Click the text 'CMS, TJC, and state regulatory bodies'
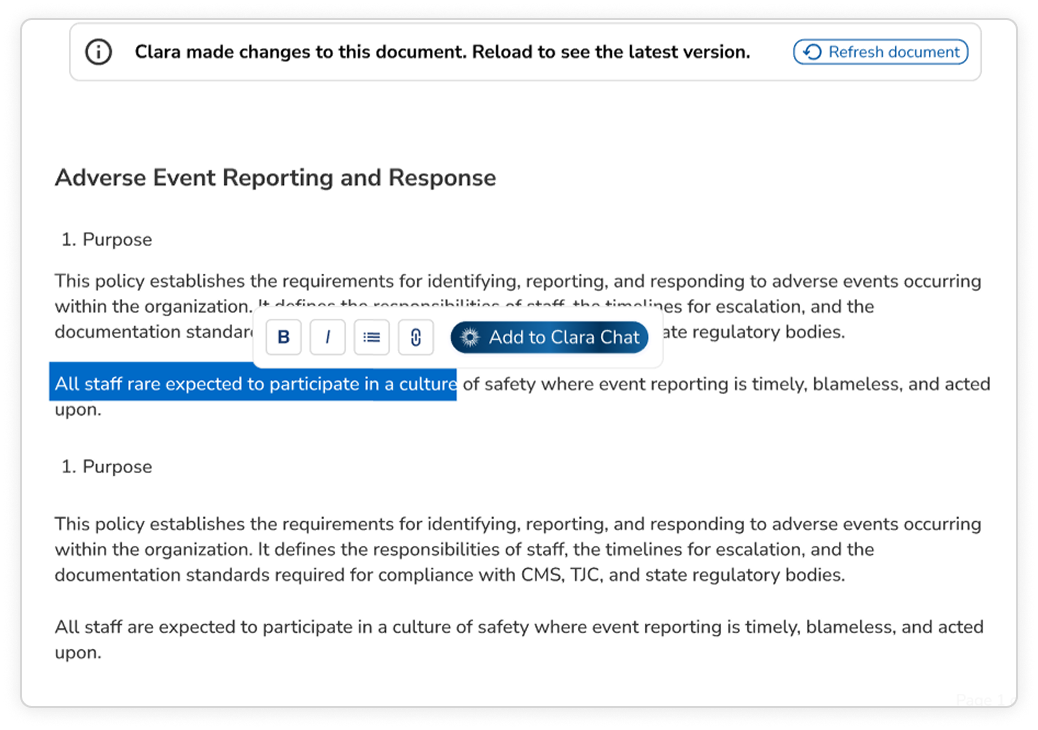 point(683,574)
